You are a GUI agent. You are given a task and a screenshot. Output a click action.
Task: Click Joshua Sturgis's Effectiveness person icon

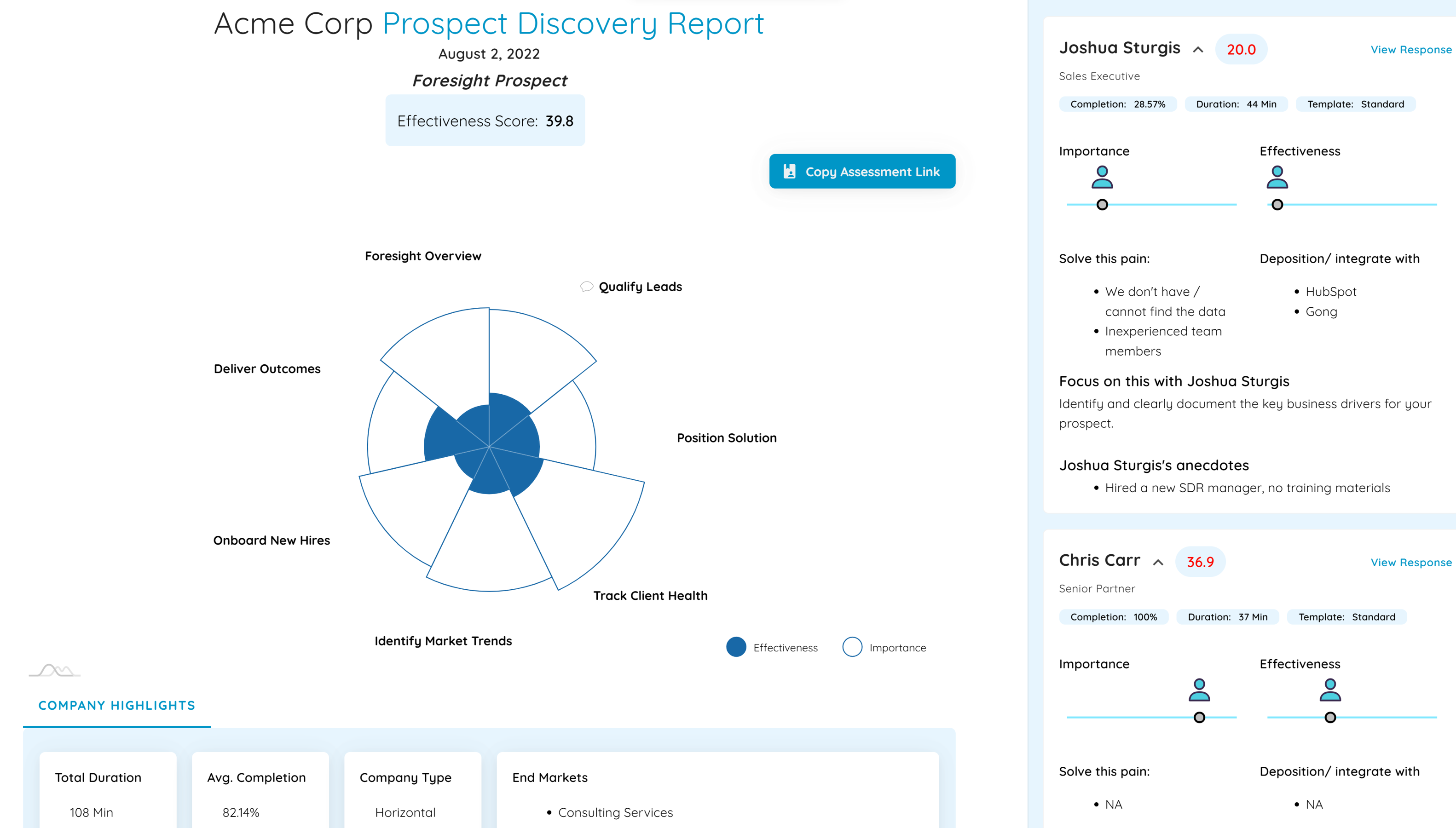tap(1277, 178)
